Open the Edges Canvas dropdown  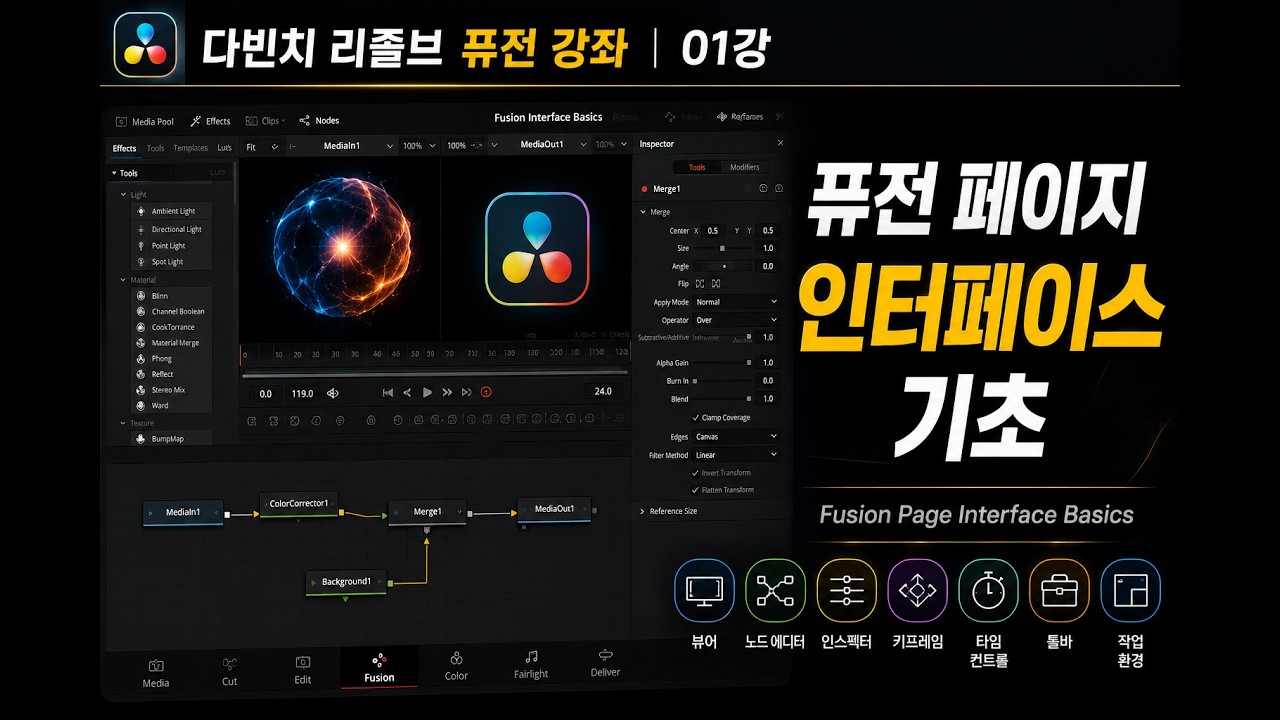(x=736, y=437)
